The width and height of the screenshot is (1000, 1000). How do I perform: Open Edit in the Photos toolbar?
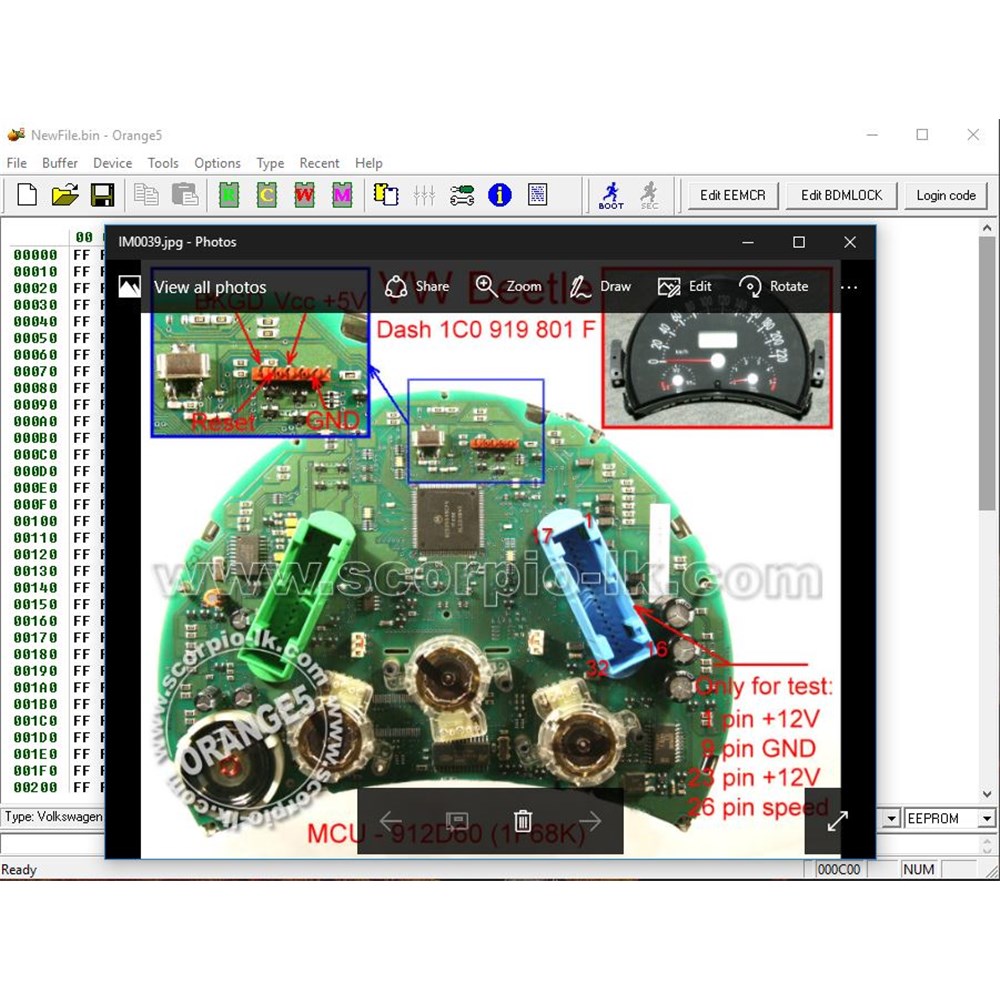click(x=684, y=286)
